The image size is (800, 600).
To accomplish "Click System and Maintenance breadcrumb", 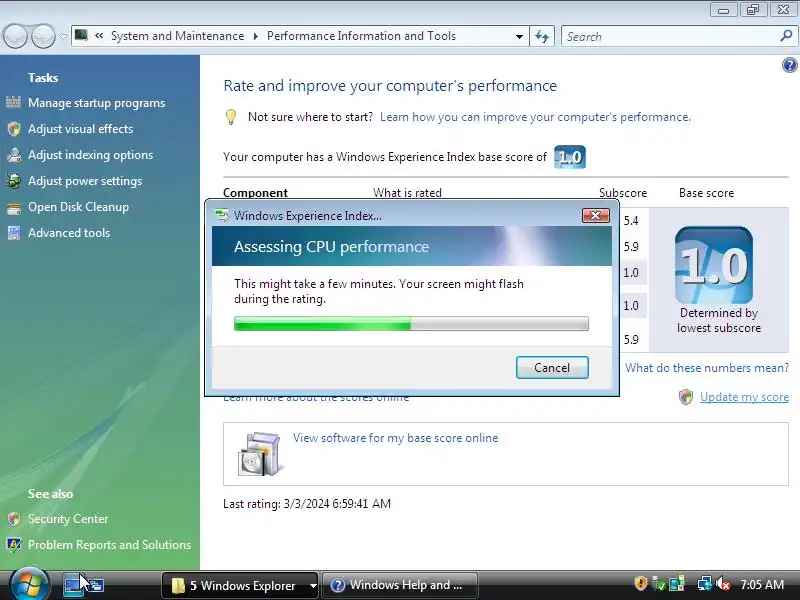I will click(x=178, y=36).
